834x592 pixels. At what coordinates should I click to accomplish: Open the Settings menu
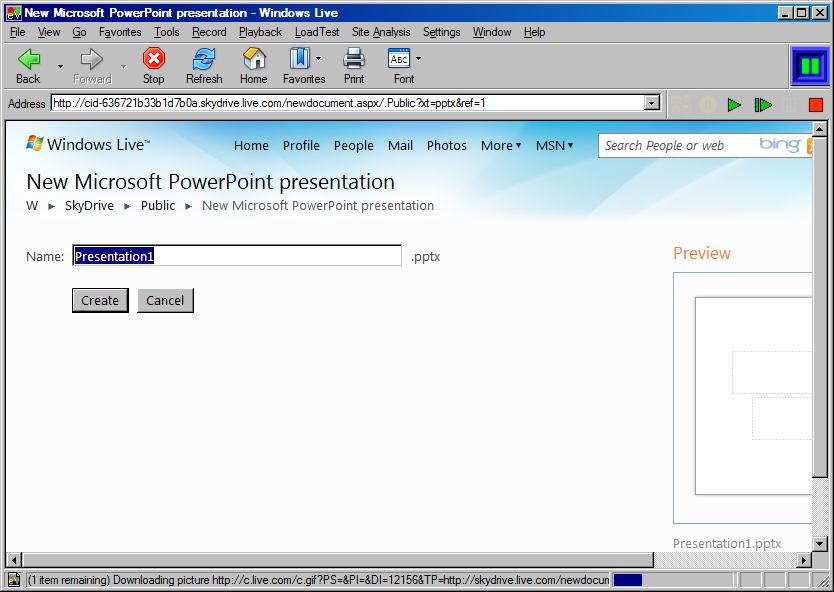441,32
